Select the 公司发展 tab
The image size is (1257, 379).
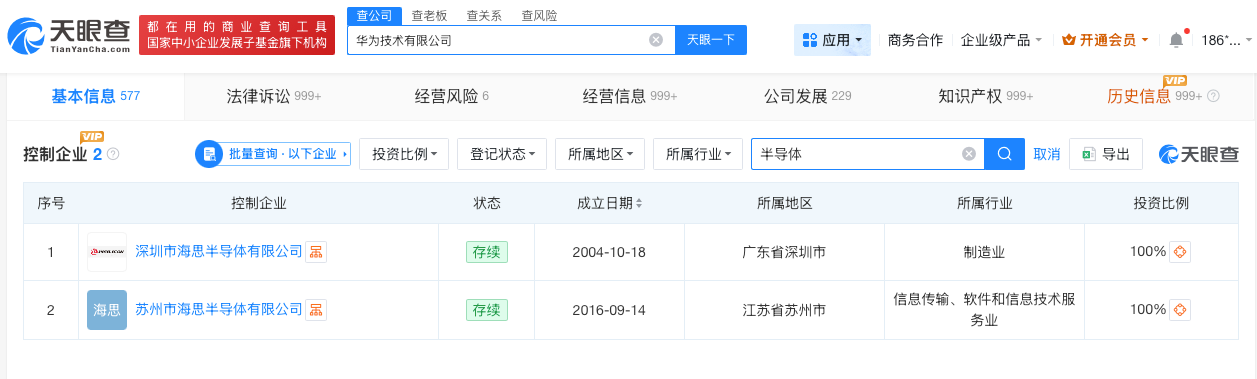pos(807,97)
